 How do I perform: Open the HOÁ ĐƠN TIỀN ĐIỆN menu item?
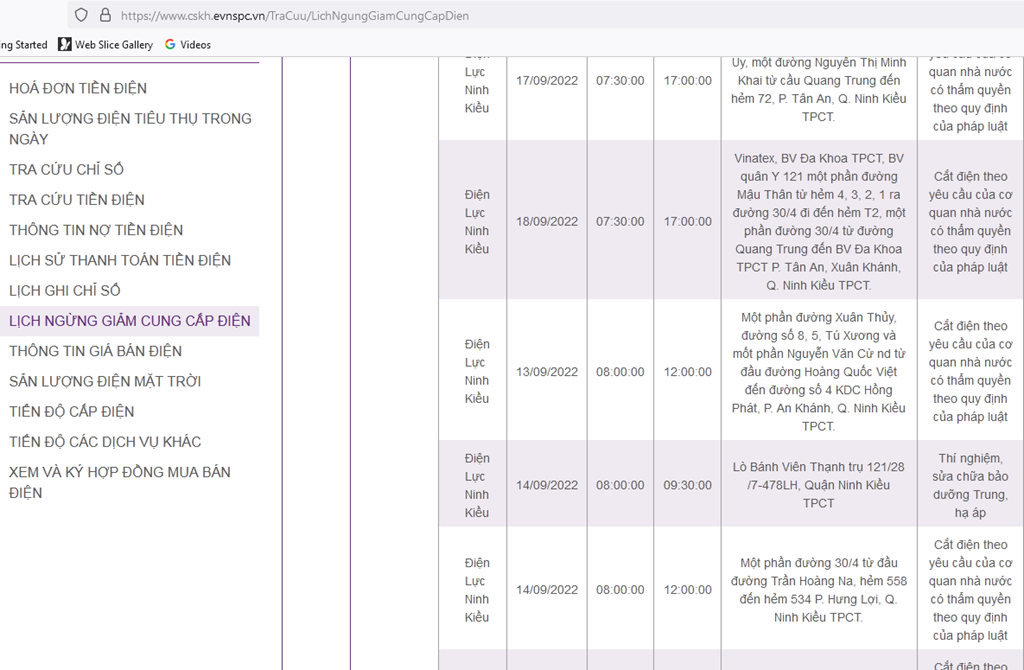pos(78,88)
